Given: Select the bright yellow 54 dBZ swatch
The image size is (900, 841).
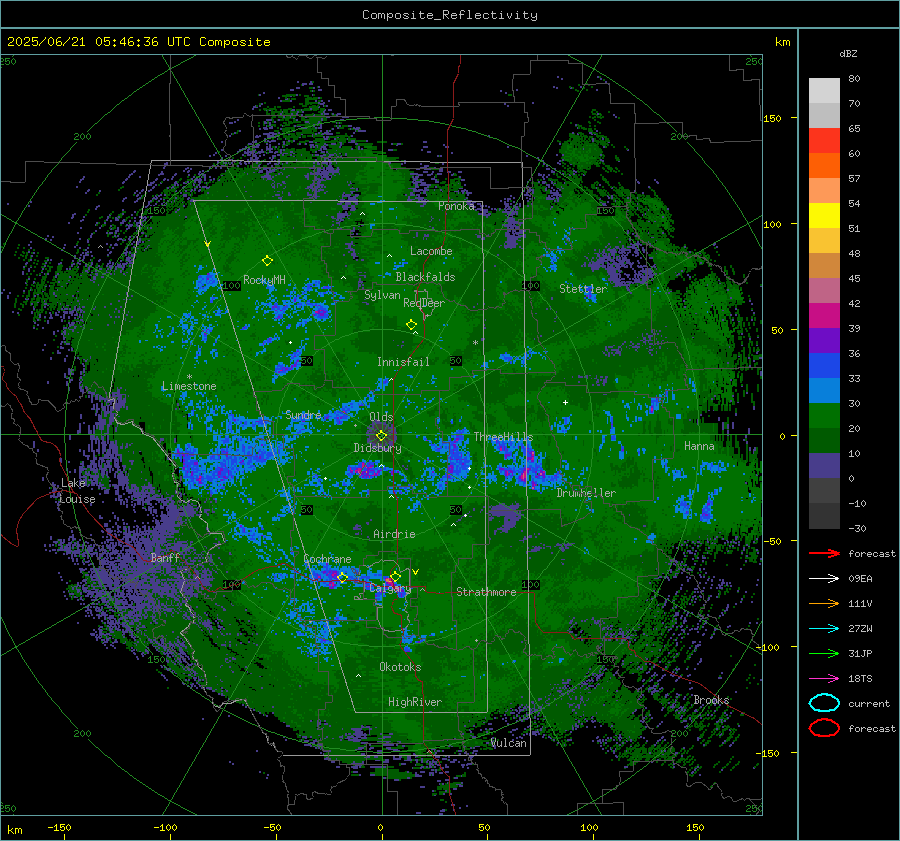Looking at the screenshot, I should click(824, 215).
